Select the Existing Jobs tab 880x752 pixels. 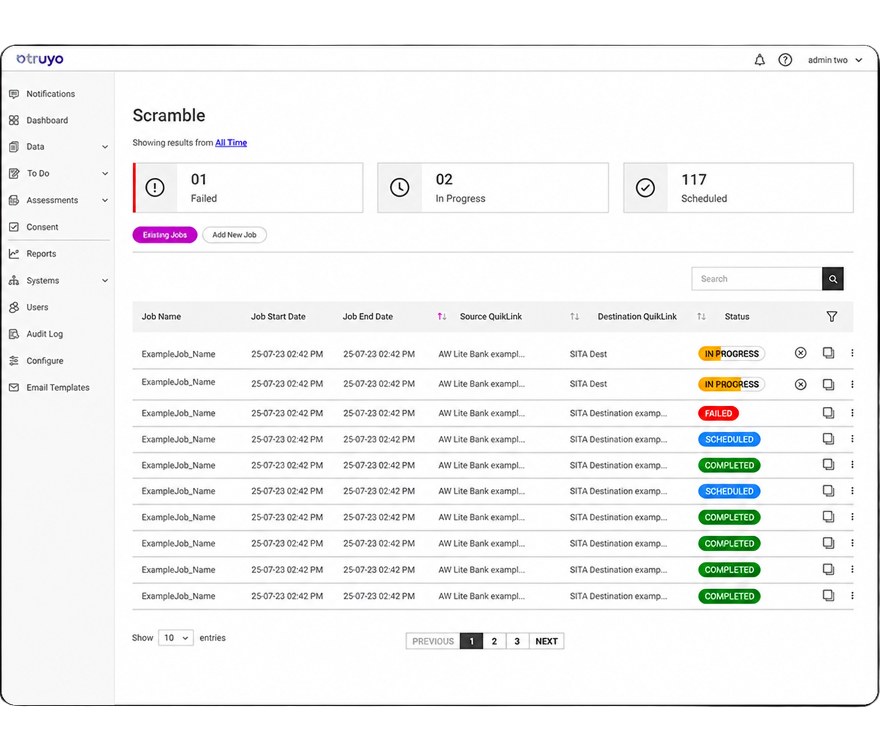click(165, 235)
